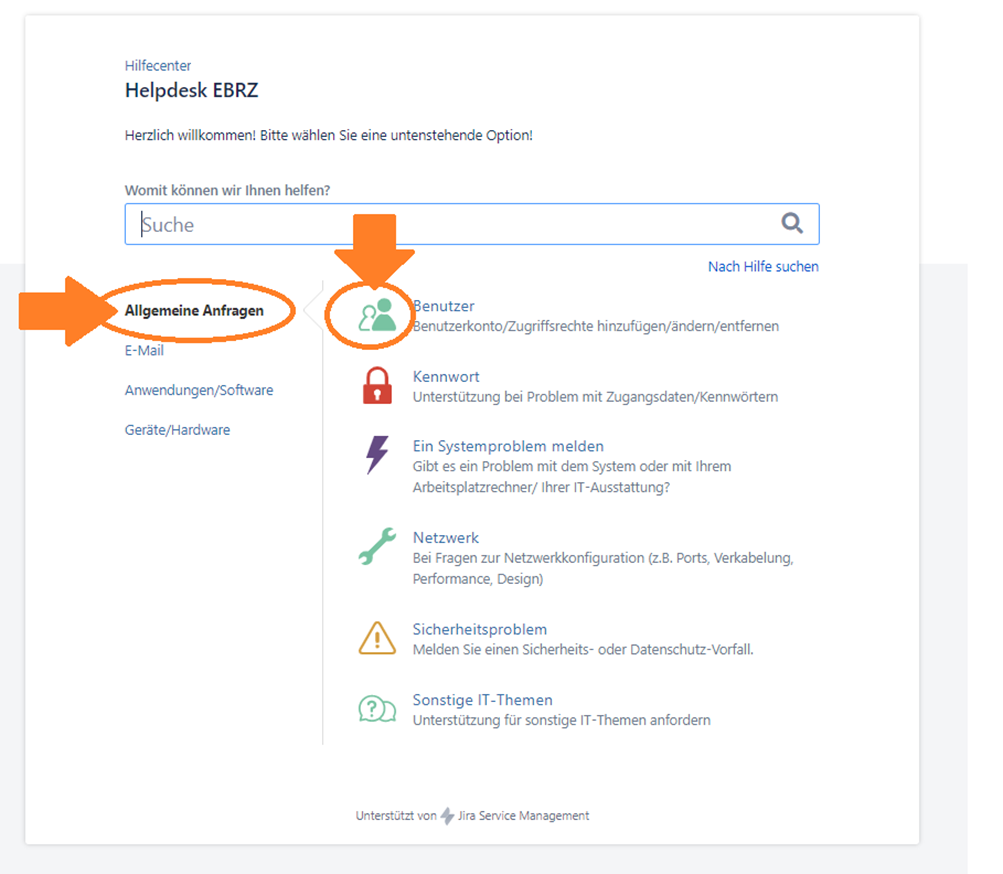The height and width of the screenshot is (874, 1003).
Task: Select Sonstige IT-Themen request title
Action: click(x=482, y=700)
